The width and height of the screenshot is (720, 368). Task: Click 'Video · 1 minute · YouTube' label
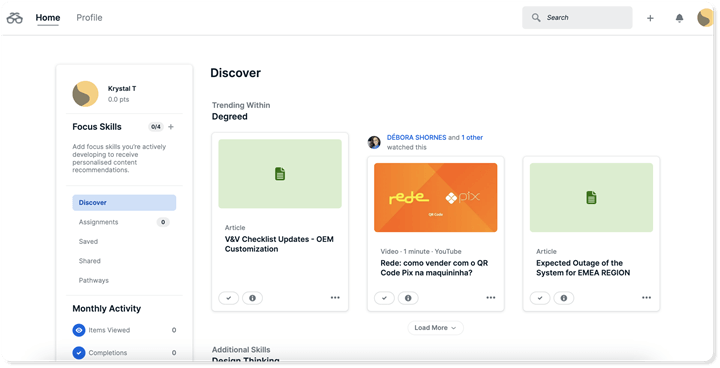click(x=421, y=251)
